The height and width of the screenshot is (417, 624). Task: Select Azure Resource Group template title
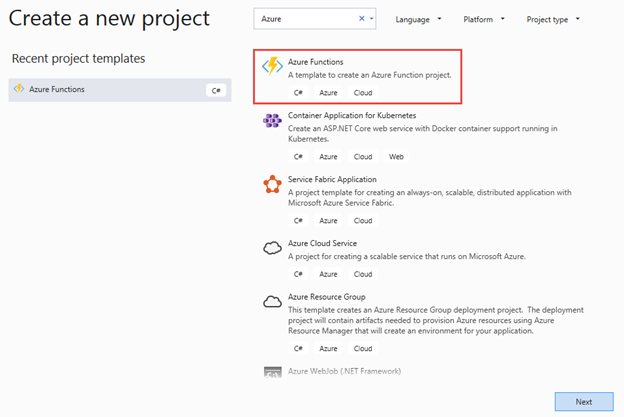(x=327, y=297)
